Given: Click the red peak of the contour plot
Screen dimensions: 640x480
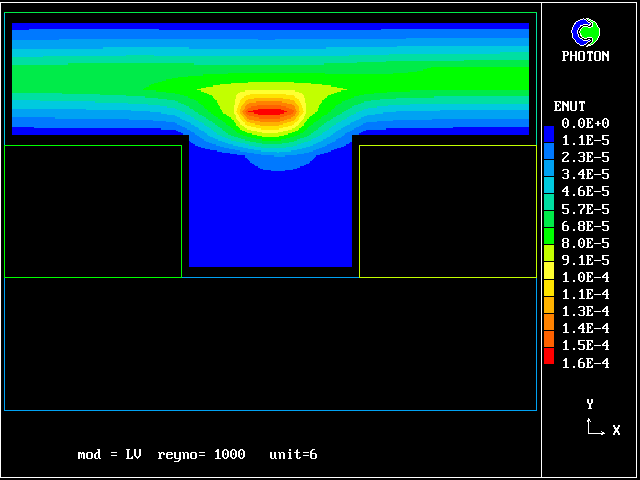Looking at the screenshot, I should pyautogui.click(x=268, y=111).
